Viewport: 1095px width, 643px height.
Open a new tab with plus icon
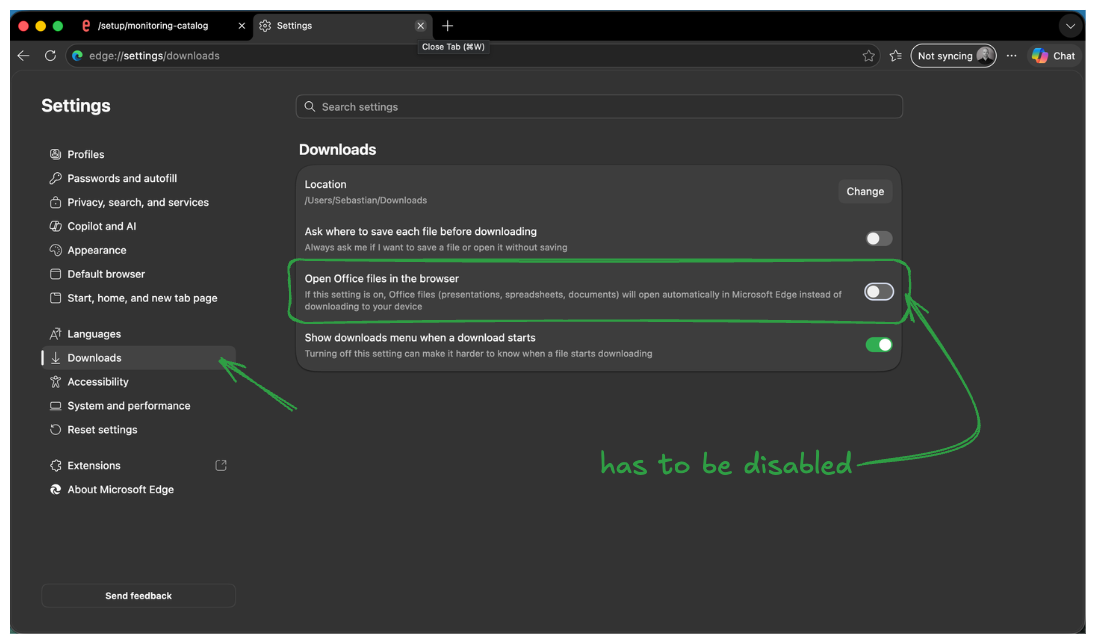tap(448, 26)
